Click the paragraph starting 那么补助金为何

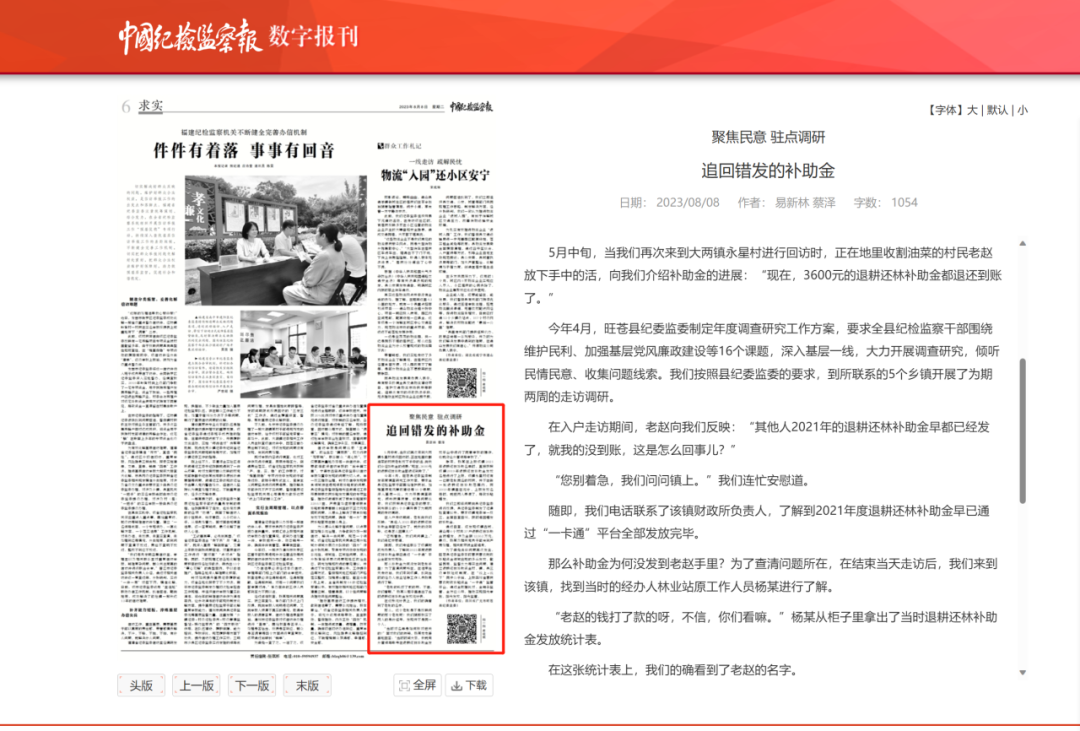click(761, 575)
